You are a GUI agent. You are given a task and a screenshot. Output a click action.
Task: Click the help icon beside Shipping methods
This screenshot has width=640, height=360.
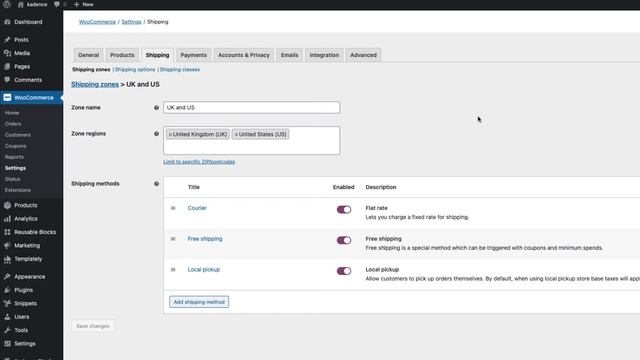(156, 184)
